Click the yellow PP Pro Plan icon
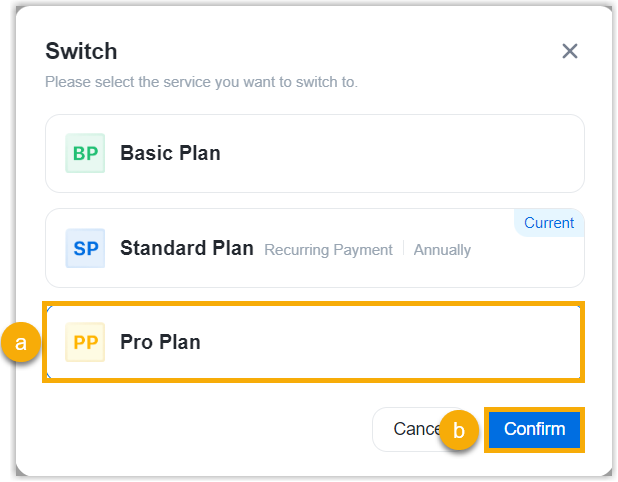Image resolution: width=618 pixels, height=482 pixels. point(85,342)
